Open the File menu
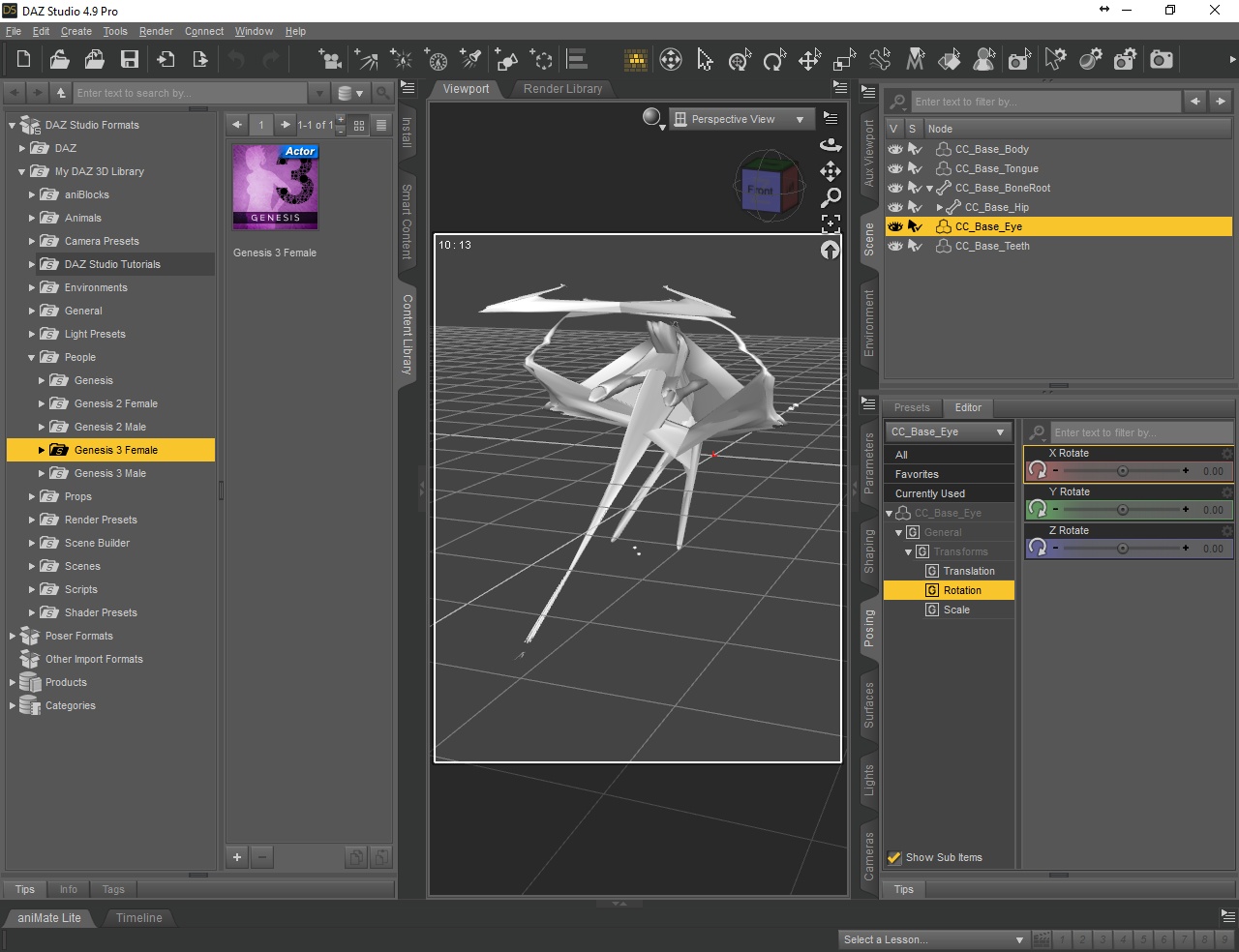Image resolution: width=1239 pixels, height=952 pixels. click(14, 31)
